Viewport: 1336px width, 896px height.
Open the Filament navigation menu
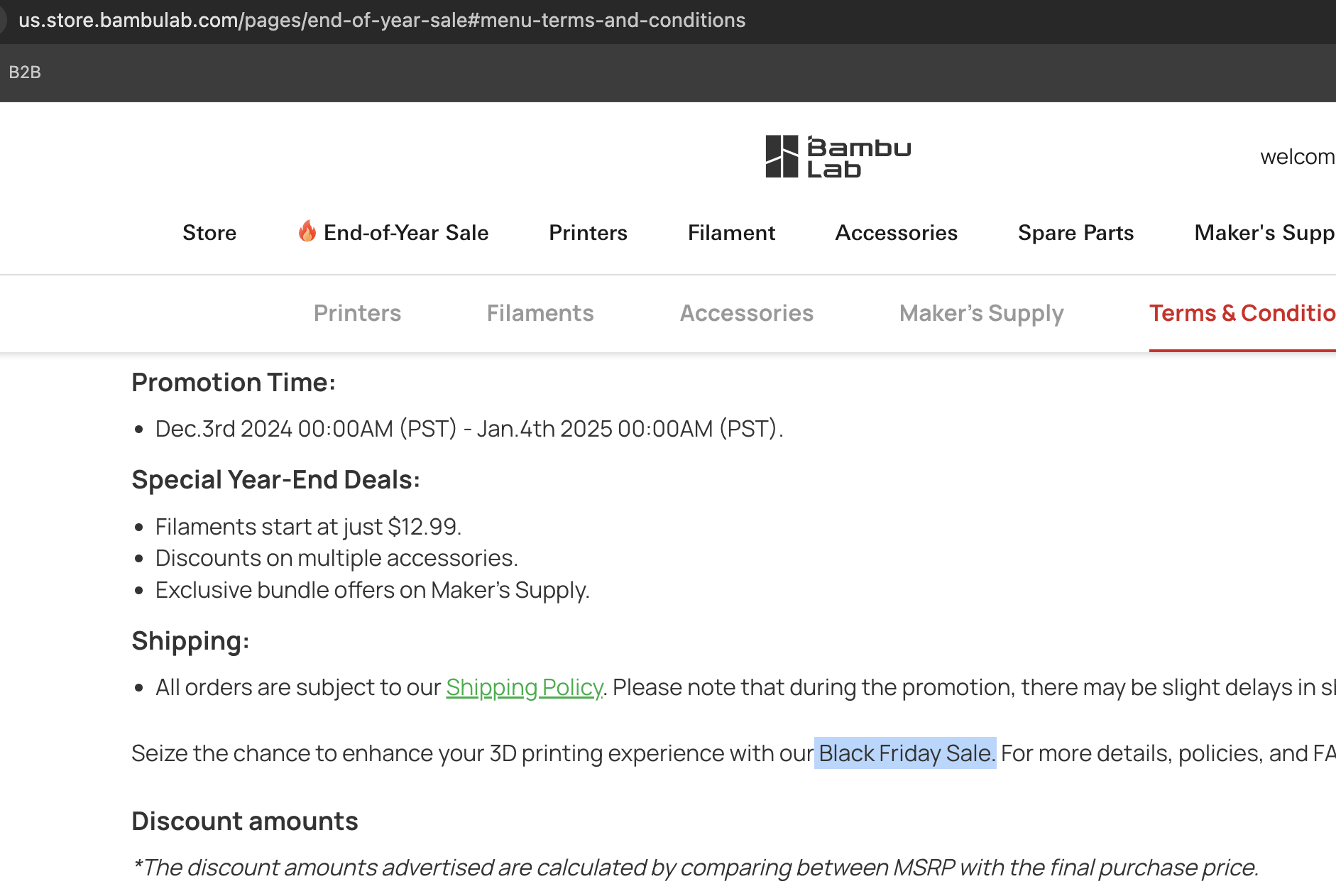coord(731,233)
